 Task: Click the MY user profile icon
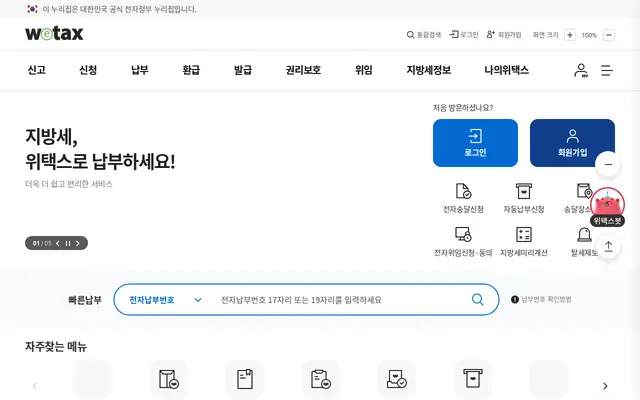pyautogui.click(x=581, y=71)
